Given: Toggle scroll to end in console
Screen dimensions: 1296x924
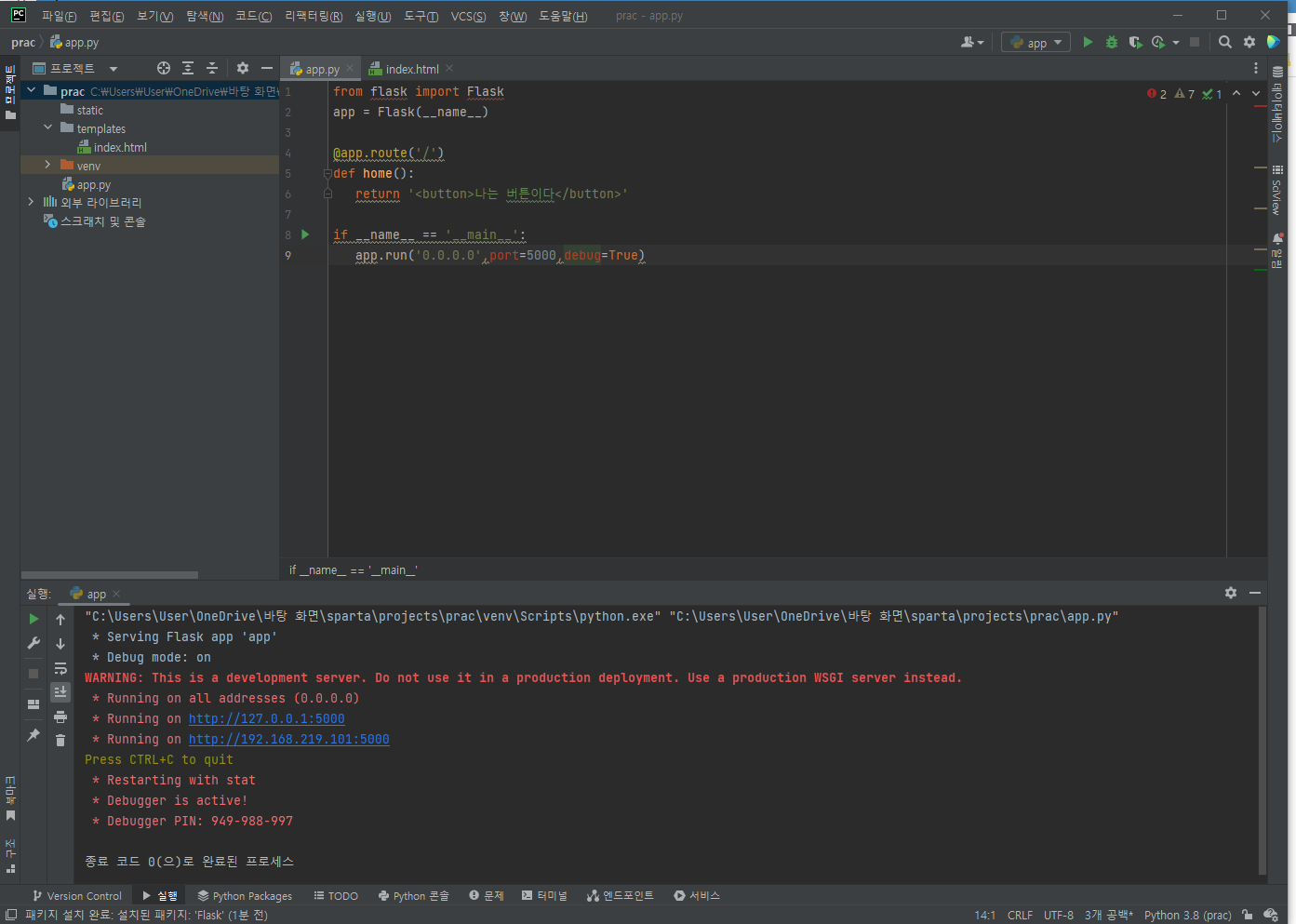Looking at the screenshot, I should coord(60,691).
